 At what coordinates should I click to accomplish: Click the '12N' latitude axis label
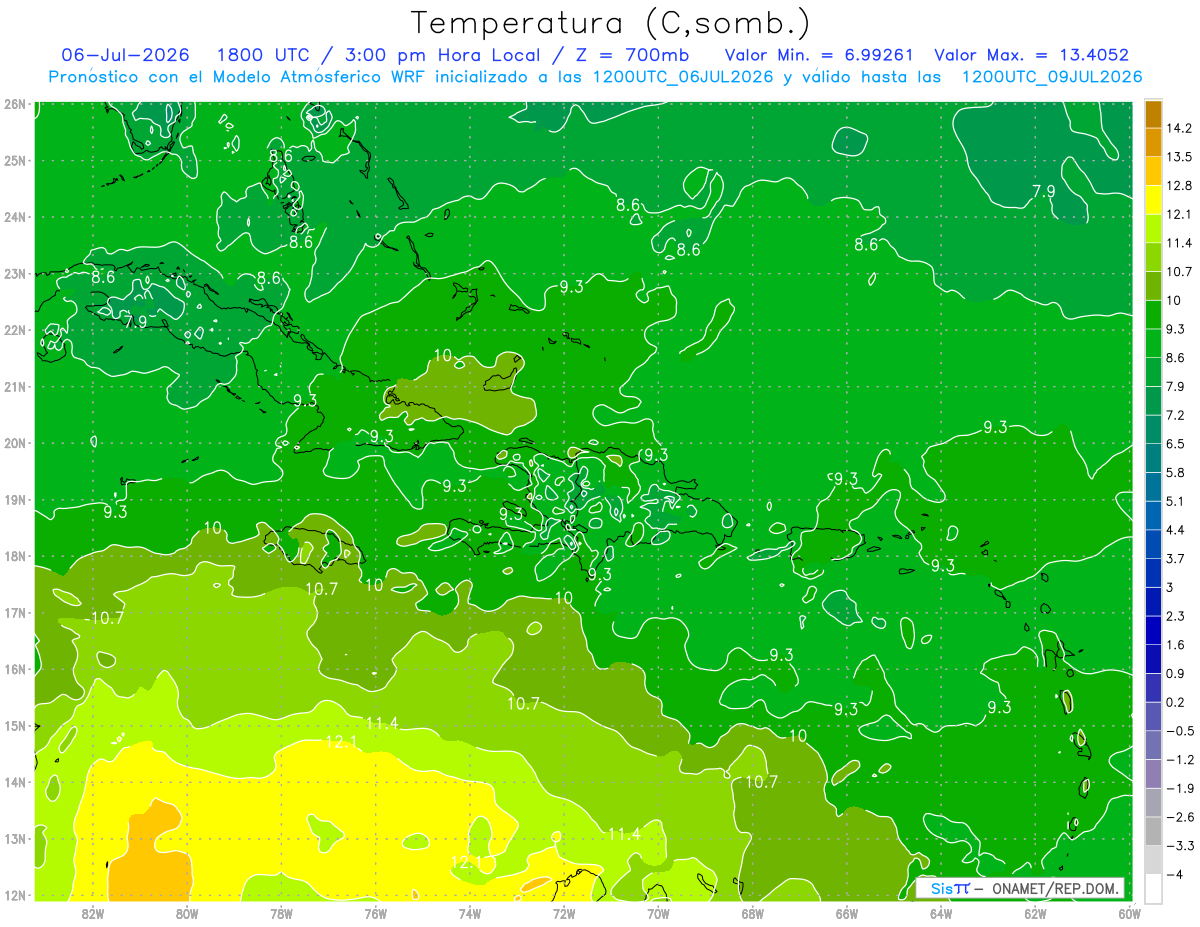[16, 895]
